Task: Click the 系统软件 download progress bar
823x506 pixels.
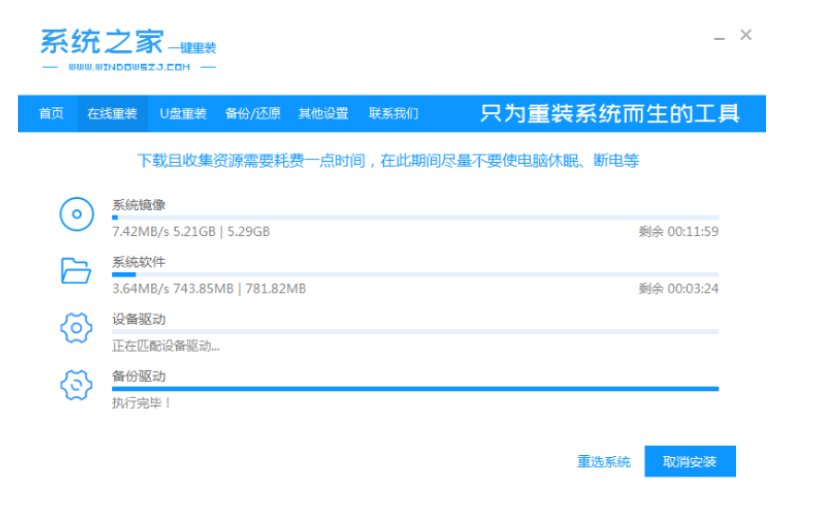Action: [x=415, y=275]
